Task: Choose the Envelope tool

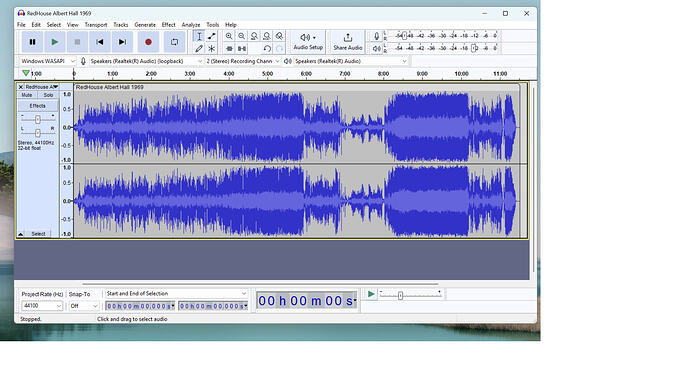Action: [212, 36]
